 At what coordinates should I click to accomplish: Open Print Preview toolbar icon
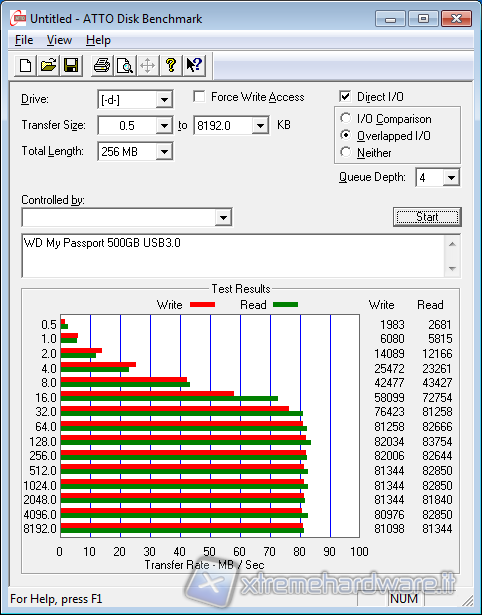pyautogui.click(x=125, y=65)
